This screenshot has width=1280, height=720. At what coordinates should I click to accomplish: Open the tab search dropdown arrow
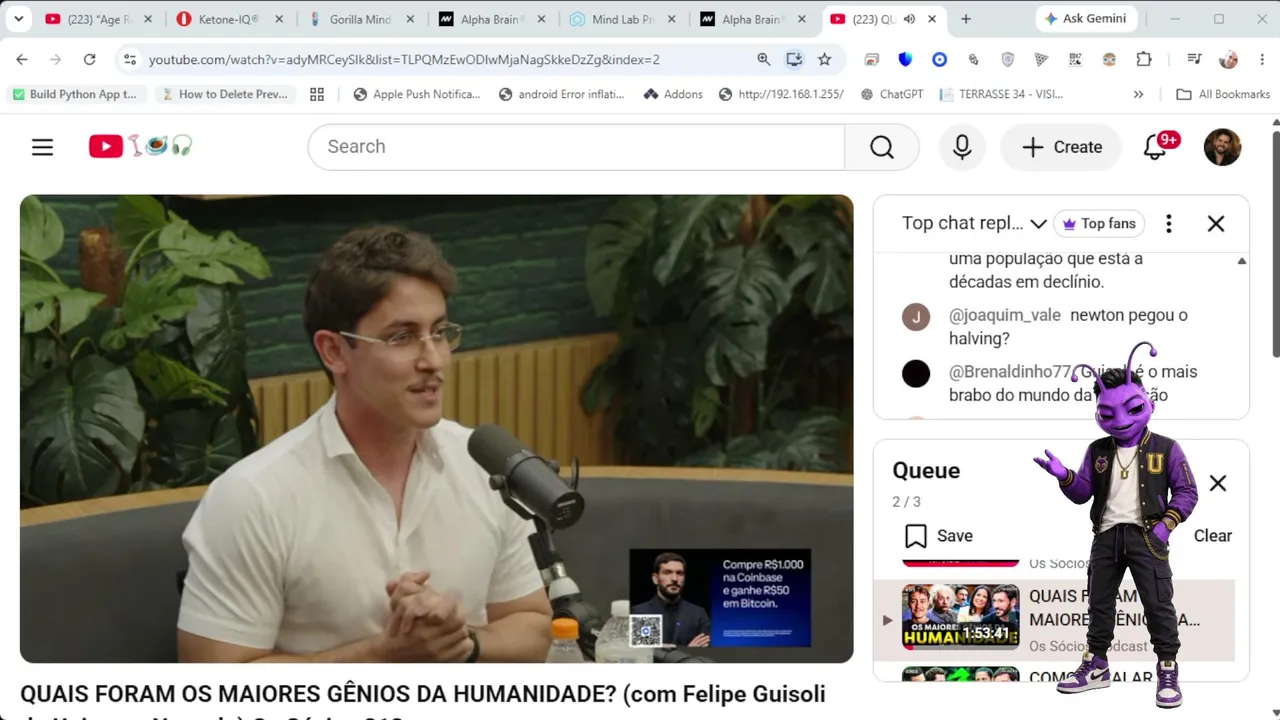[18, 19]
